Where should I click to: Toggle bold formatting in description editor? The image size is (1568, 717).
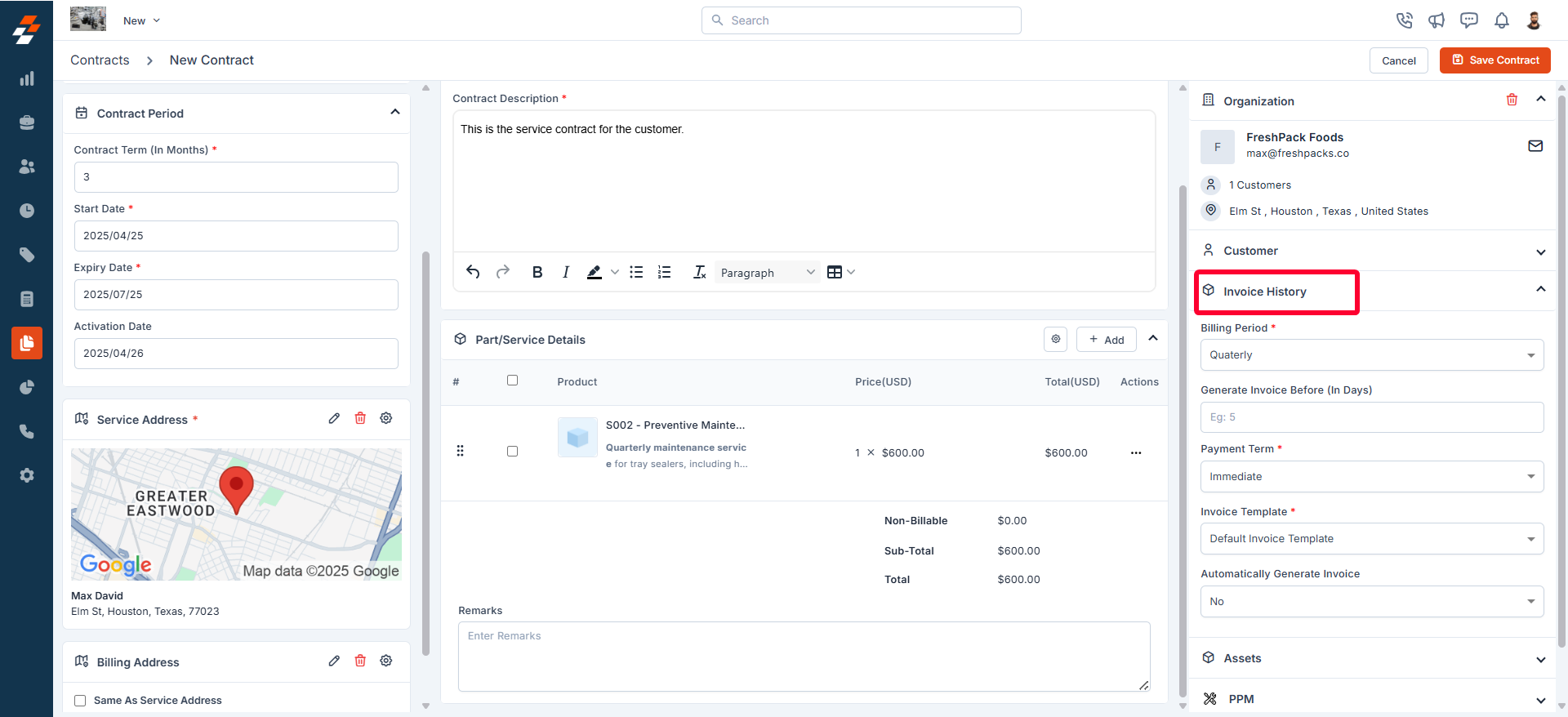tap(537, 272)
